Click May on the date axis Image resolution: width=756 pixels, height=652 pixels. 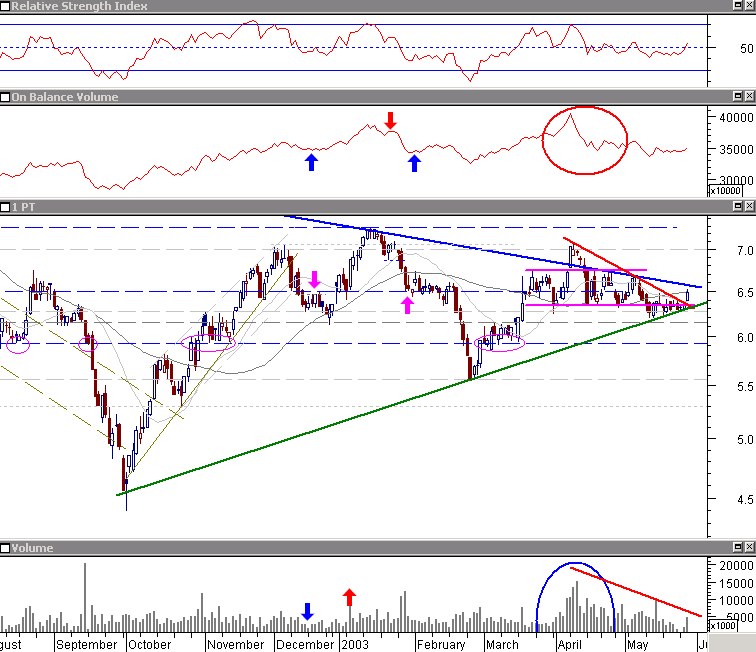pos(637,645)
